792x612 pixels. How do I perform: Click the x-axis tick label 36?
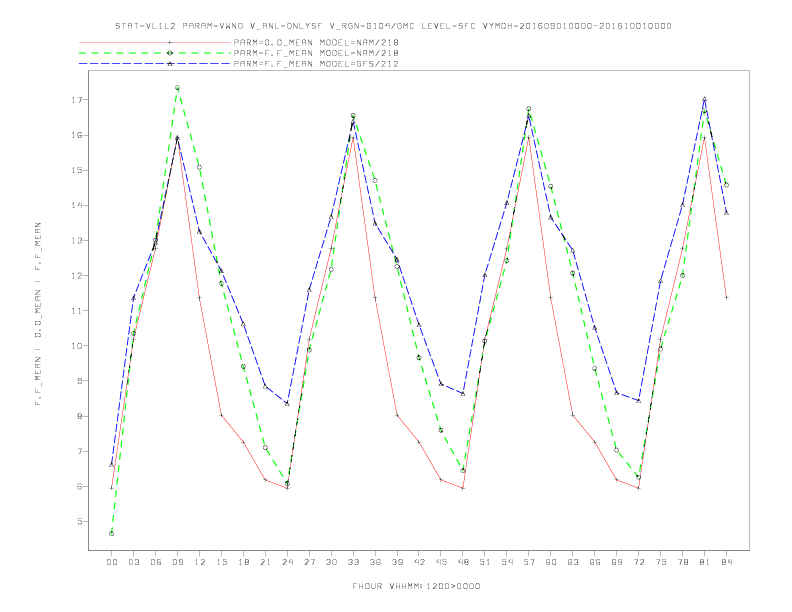[x=375, y=562]
